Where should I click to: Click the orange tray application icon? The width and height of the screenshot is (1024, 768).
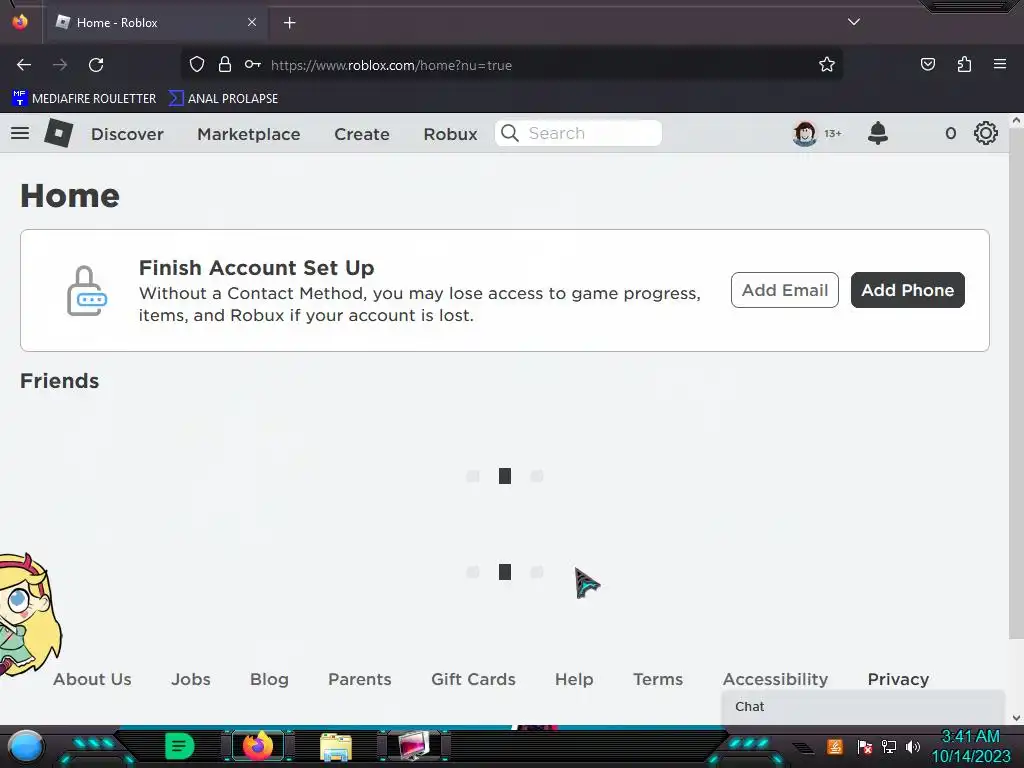click(835, 746)
